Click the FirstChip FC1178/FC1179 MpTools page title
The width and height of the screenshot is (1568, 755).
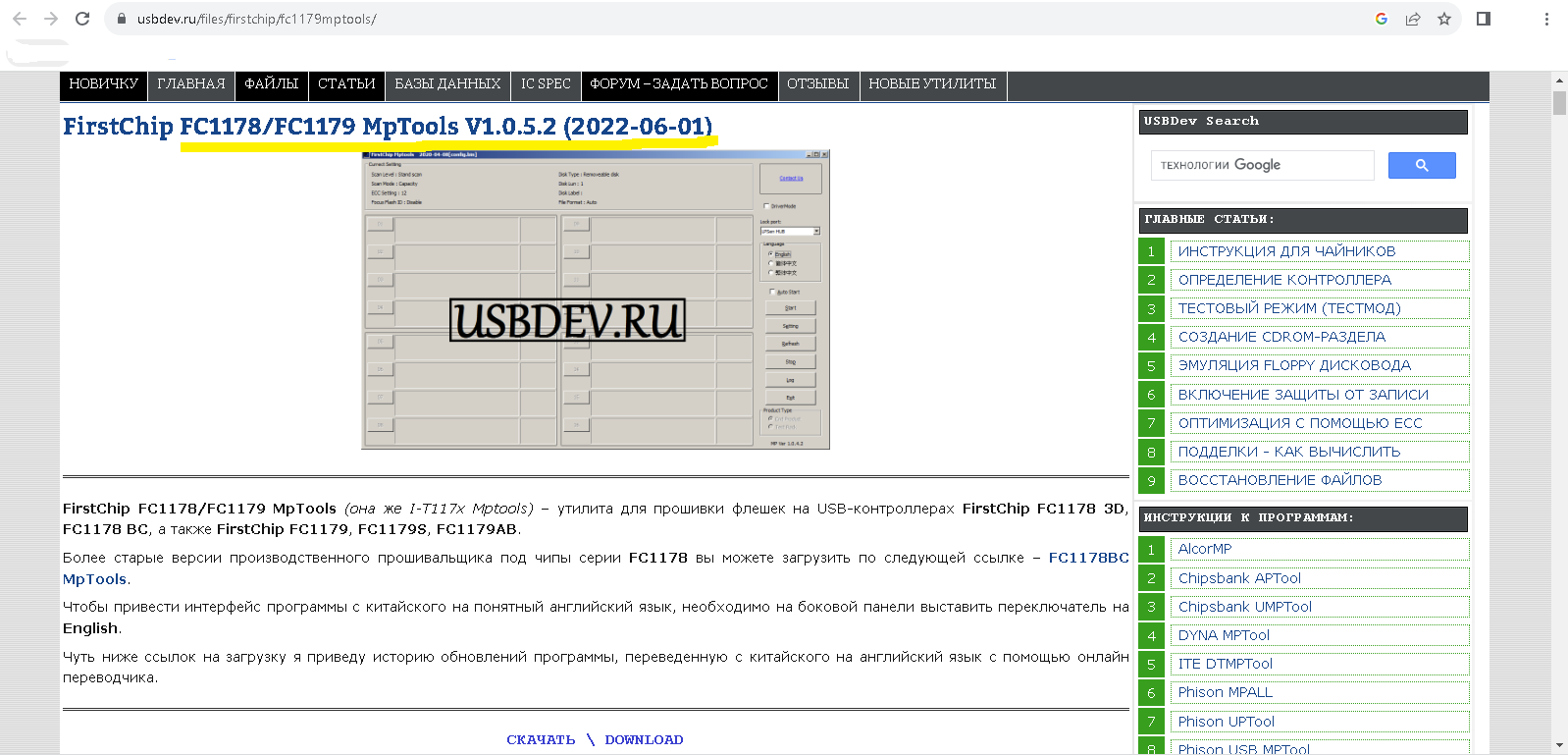coord(388,127)
